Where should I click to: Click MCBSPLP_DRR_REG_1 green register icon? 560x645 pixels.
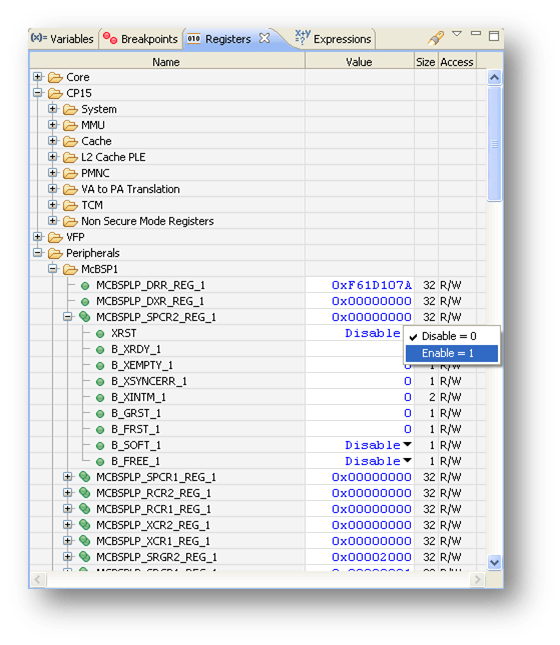pos(85,286)
